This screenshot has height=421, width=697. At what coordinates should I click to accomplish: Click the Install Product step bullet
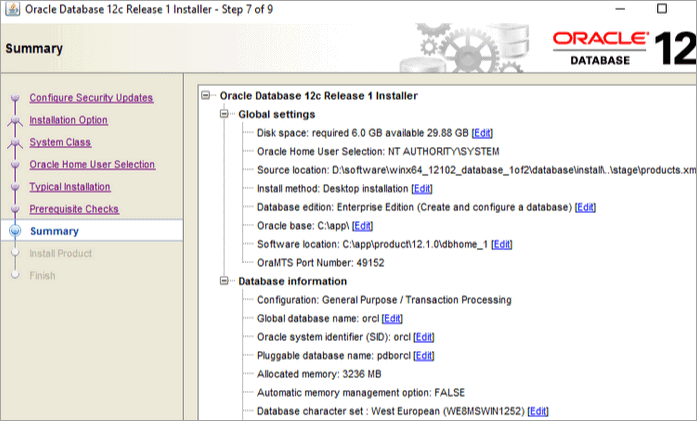pos(15,253)
